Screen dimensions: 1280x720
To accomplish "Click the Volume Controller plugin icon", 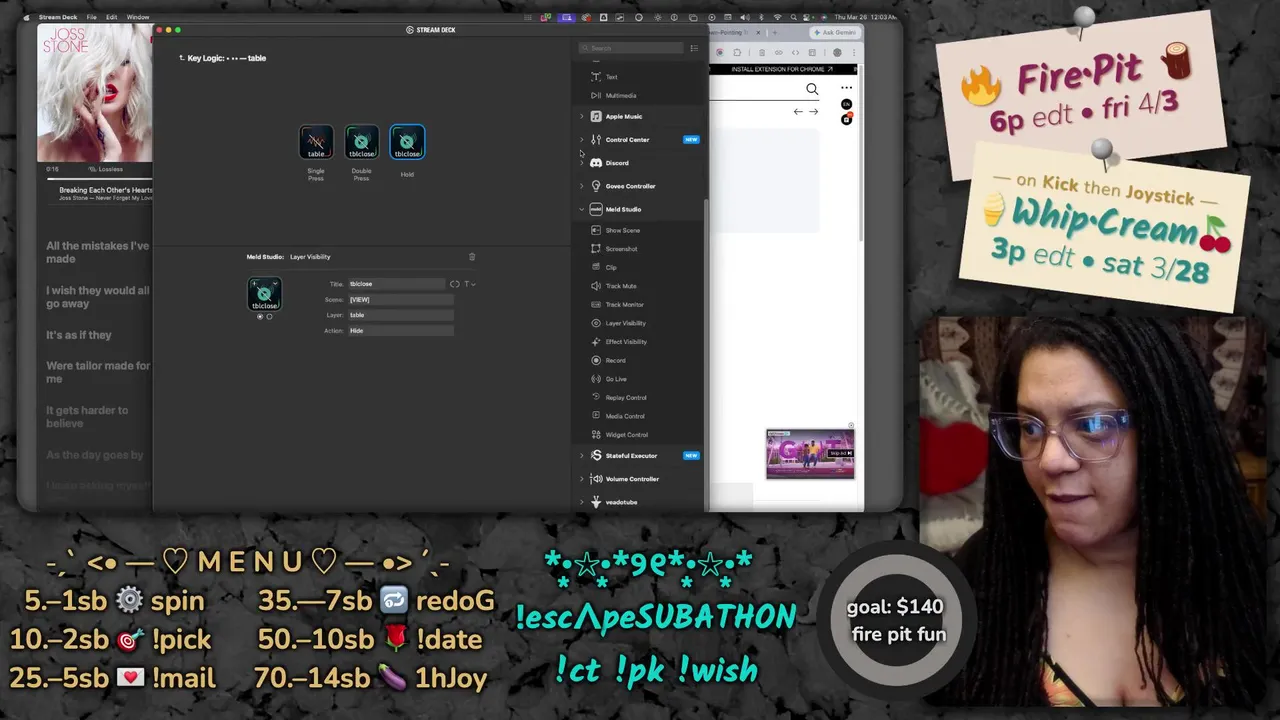I will point(596,479).
